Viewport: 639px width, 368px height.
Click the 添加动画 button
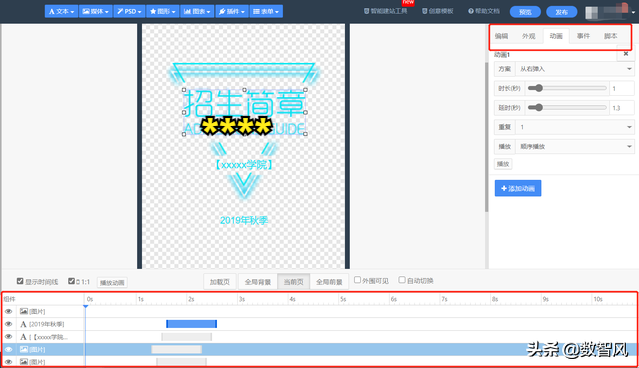[x=518, y=188]
